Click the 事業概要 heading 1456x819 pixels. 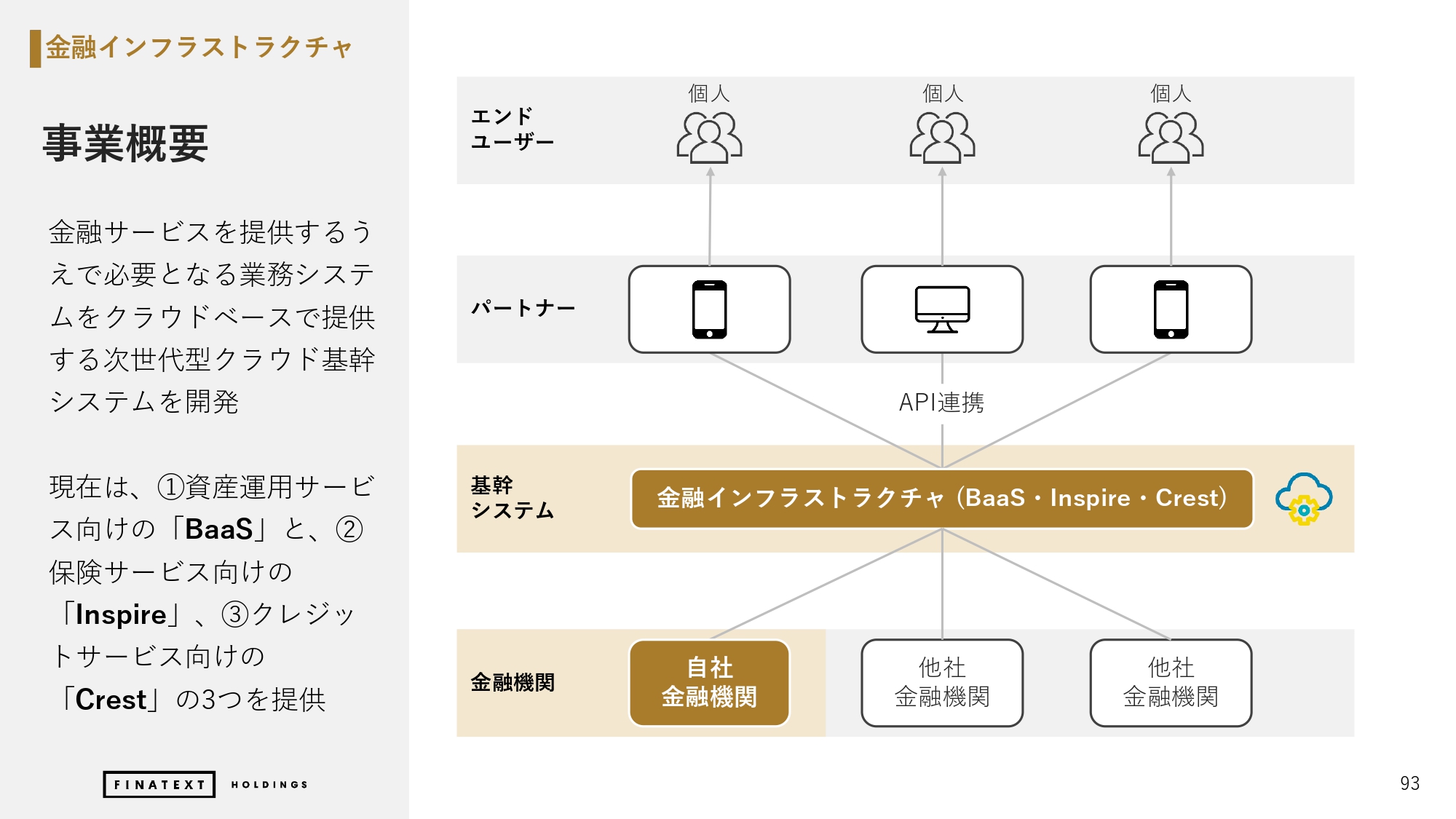pyautogui.click(x=125, y=143)
